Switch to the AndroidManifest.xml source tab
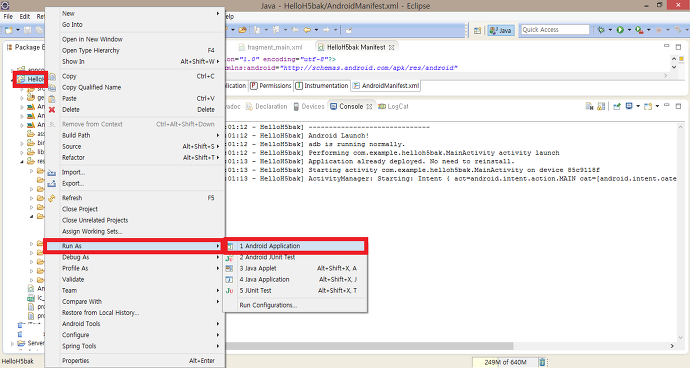This screenshot has width=690, height=368. coord(386,86)
